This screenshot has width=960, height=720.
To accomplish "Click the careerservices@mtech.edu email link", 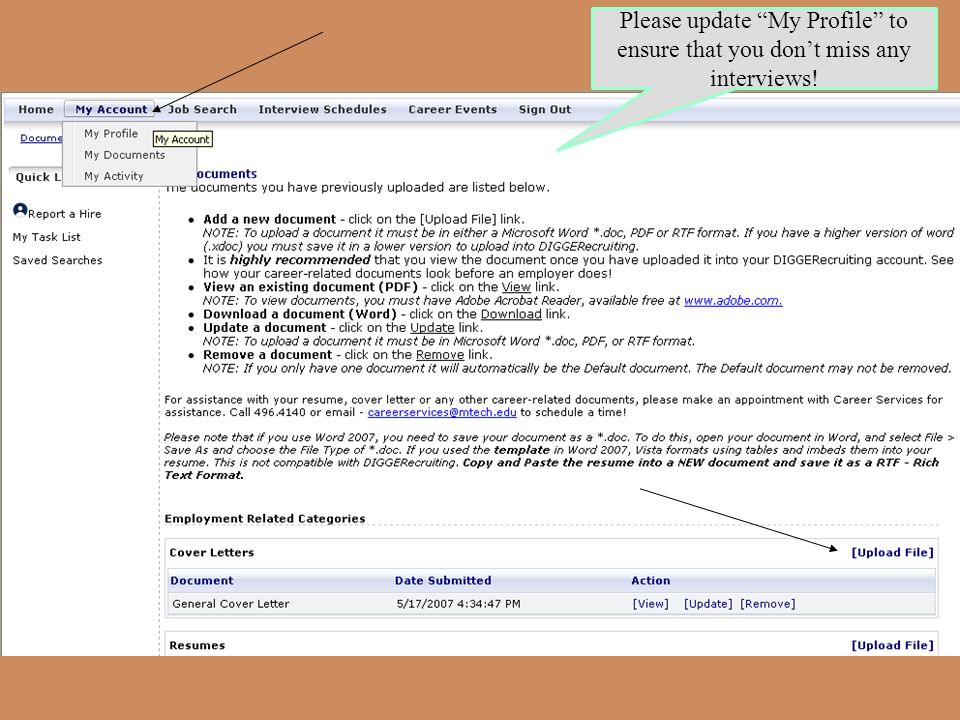I will [x=442, y=412].
